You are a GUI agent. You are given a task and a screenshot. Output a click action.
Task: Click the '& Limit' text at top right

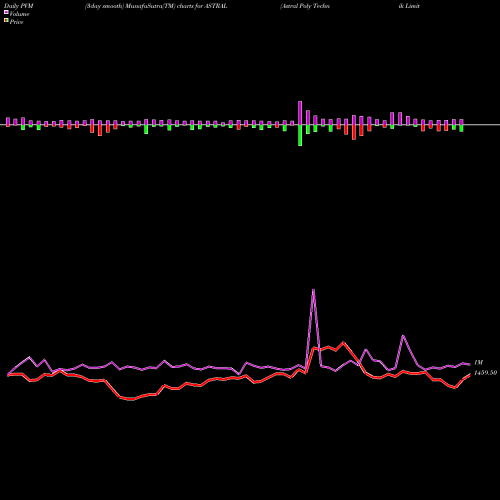[409, 6]
